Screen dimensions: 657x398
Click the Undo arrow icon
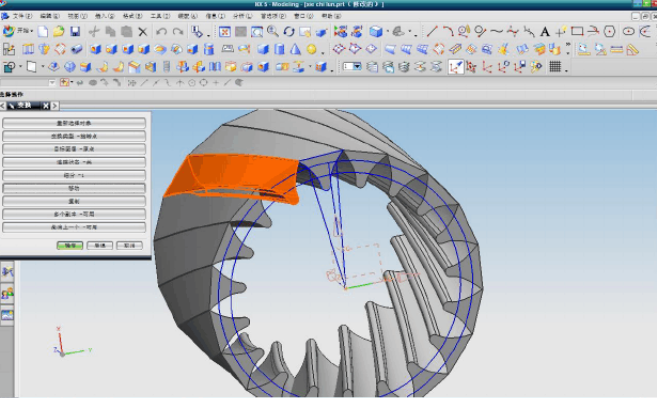tap(161, 31)
